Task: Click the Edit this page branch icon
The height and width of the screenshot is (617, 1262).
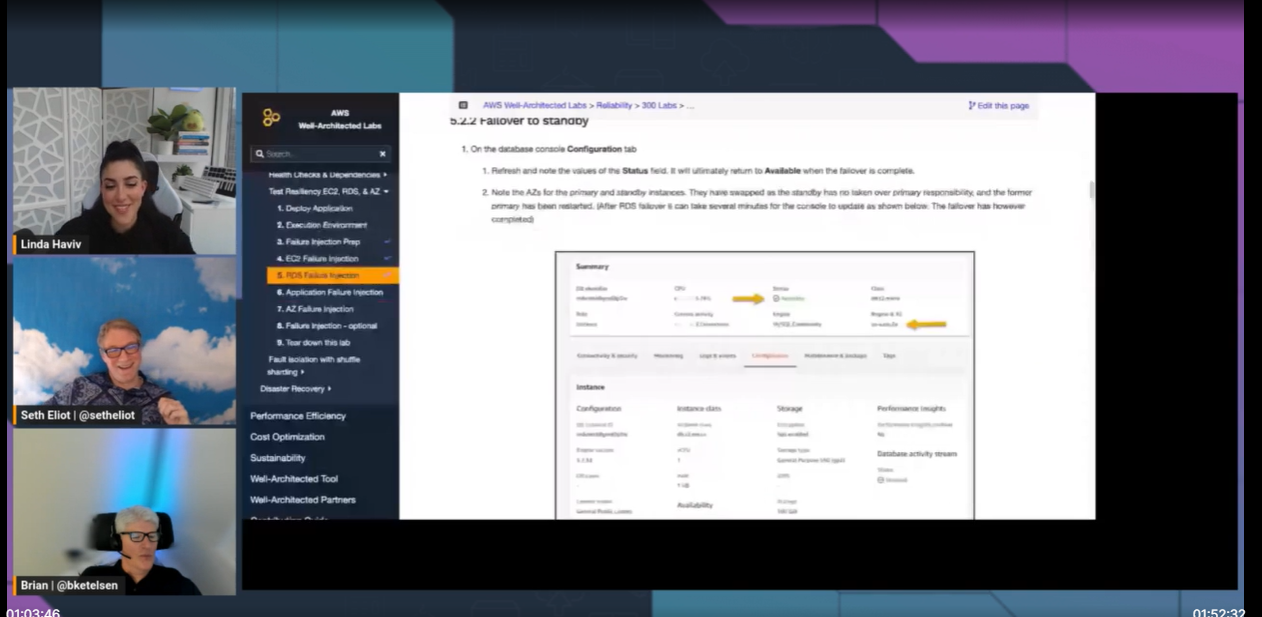Action: [972, 105]
